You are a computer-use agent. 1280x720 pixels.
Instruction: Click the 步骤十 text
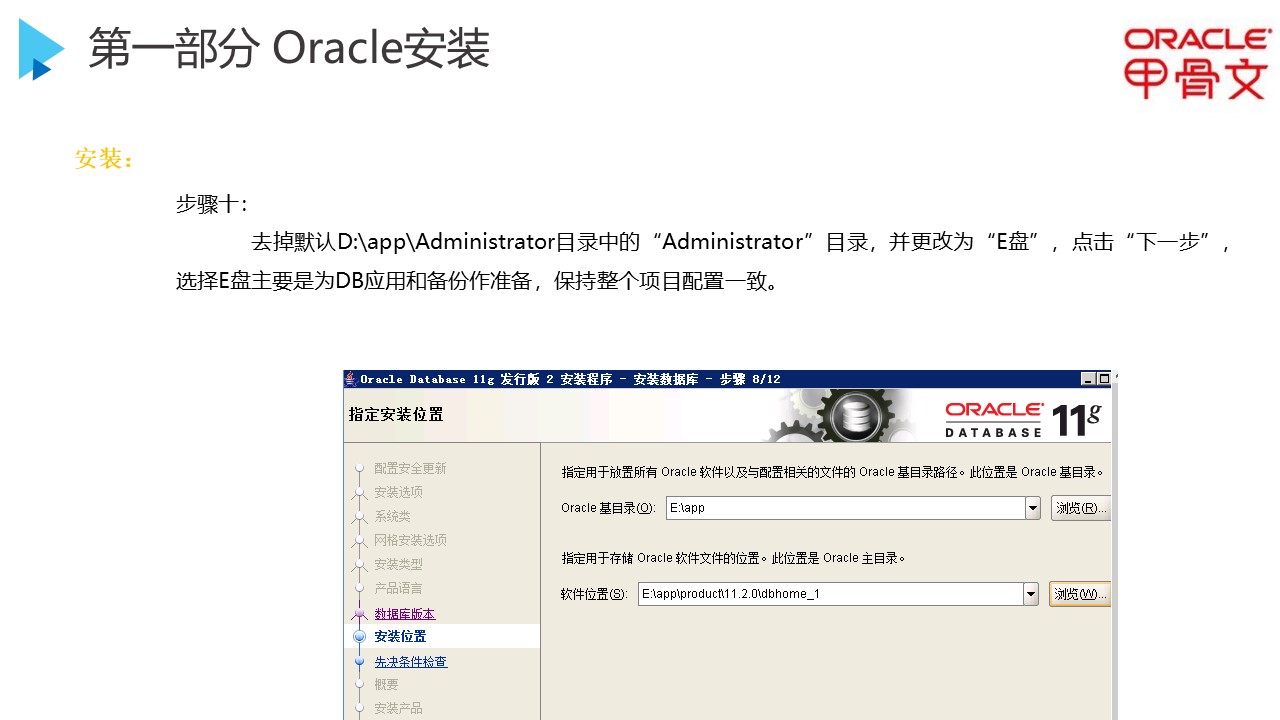[x=211, y=204]
